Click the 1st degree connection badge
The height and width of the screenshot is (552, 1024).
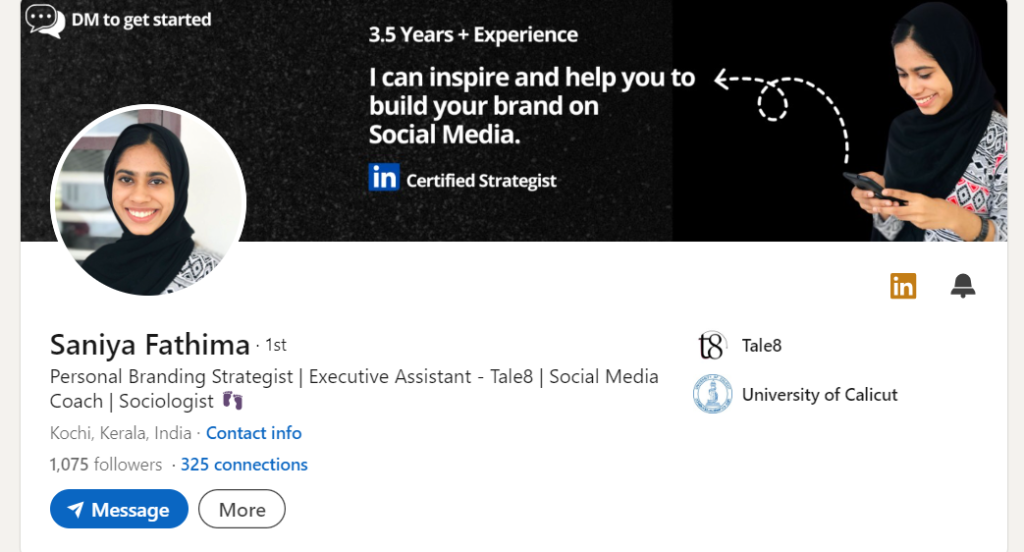(x=276, y=345)
